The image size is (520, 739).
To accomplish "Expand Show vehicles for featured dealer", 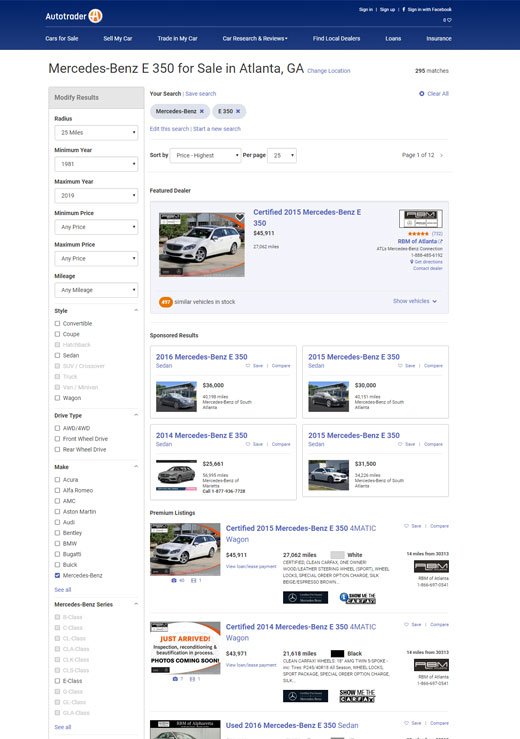I will click(x=415, y=301).
